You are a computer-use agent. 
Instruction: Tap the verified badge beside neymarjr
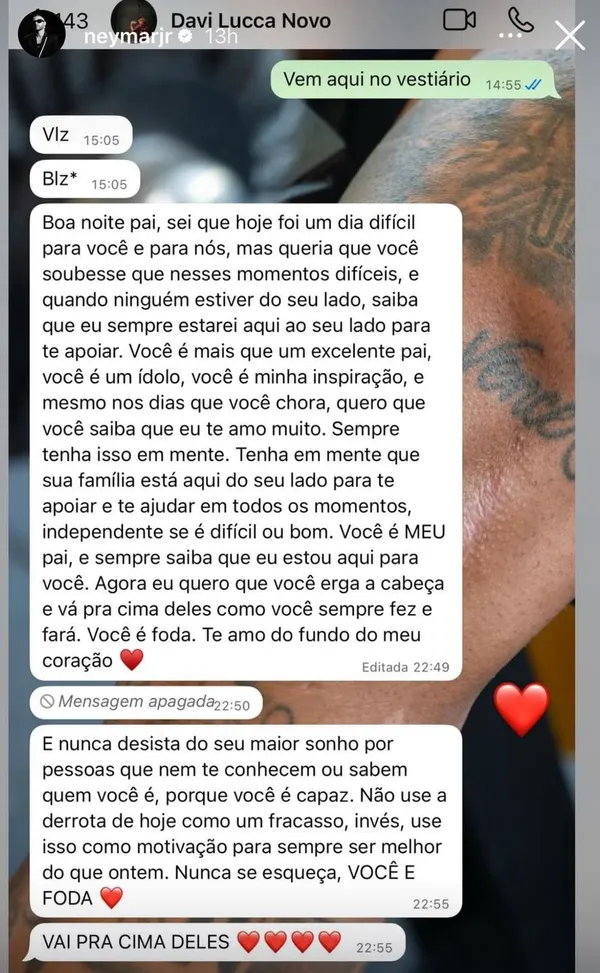185,37
